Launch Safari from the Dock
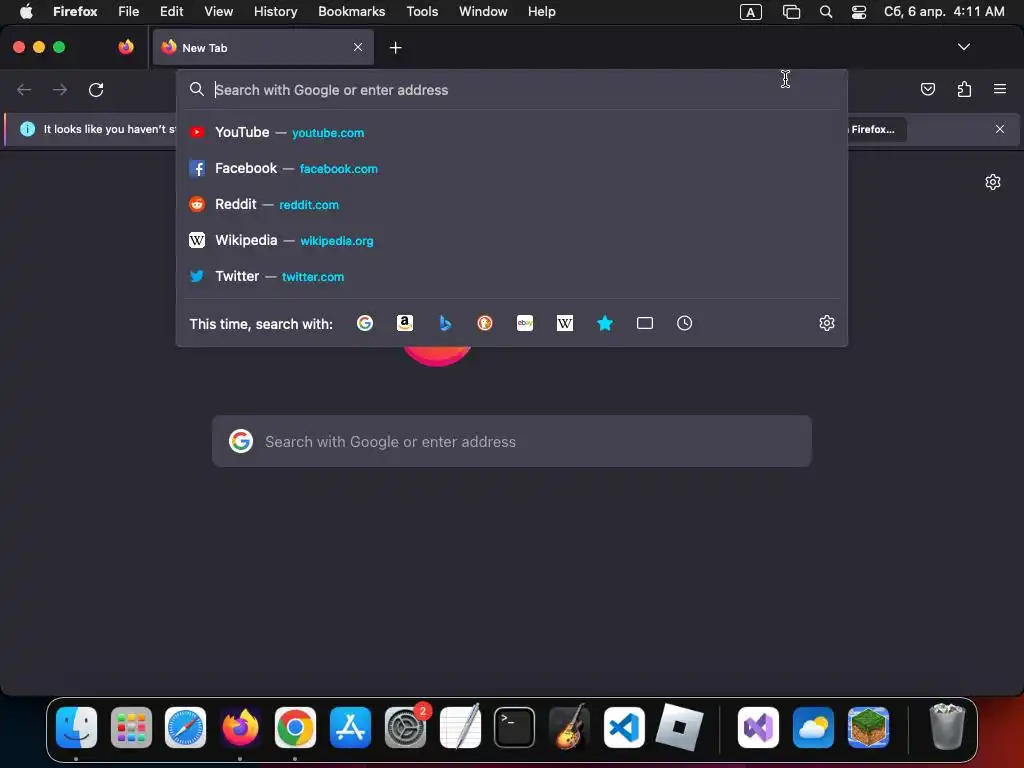The height and width of the screenshot is (768, 1024). (185, 727)
